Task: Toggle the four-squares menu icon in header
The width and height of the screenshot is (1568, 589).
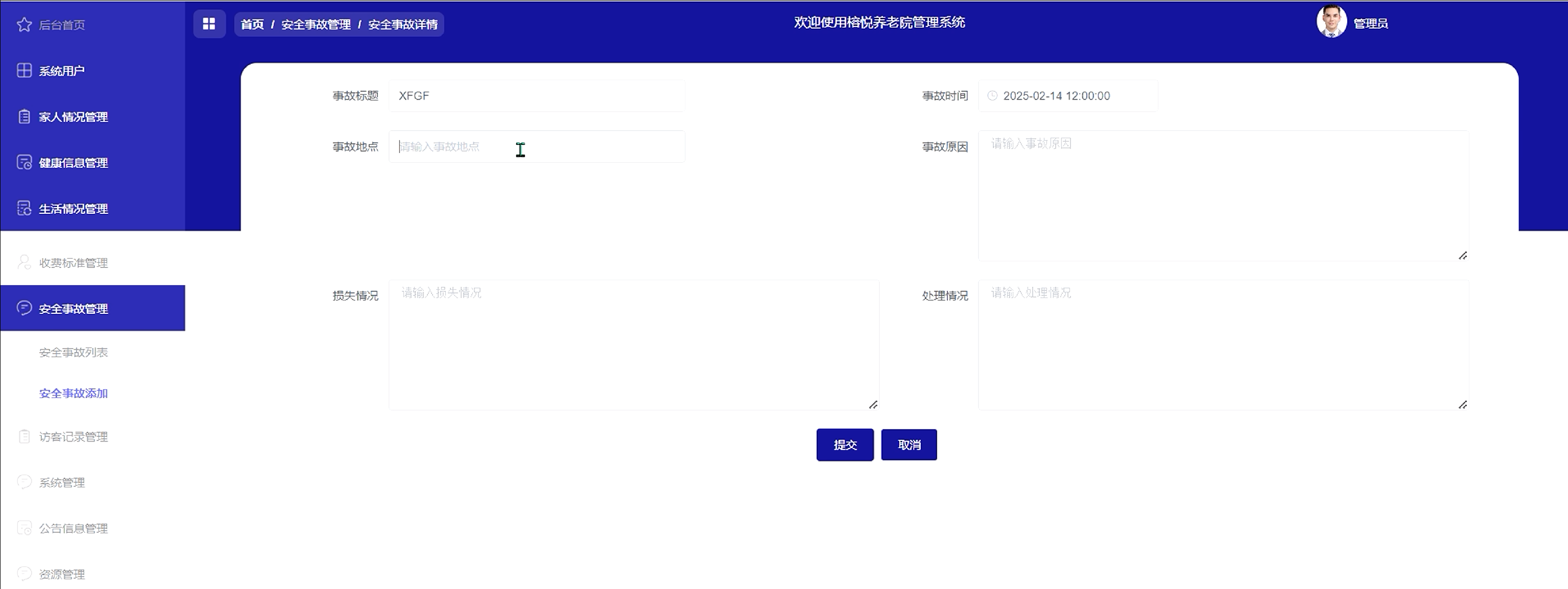Action: [x=209, y=23]
